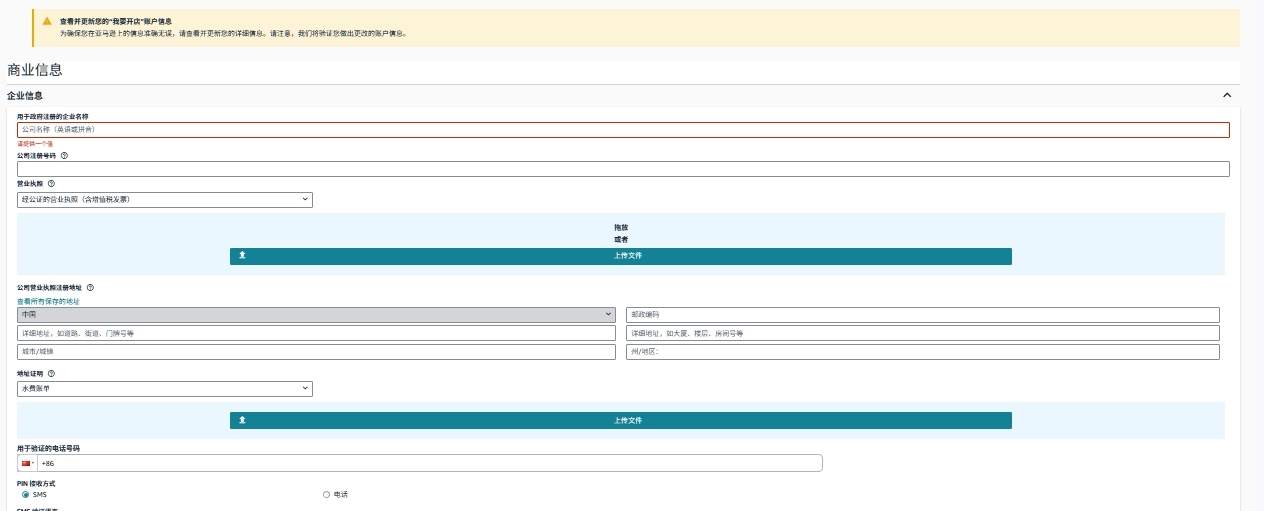1264x511 pixels.
Task: Select 电话 as PIN receiving method
Action: [x=326, y=495]
